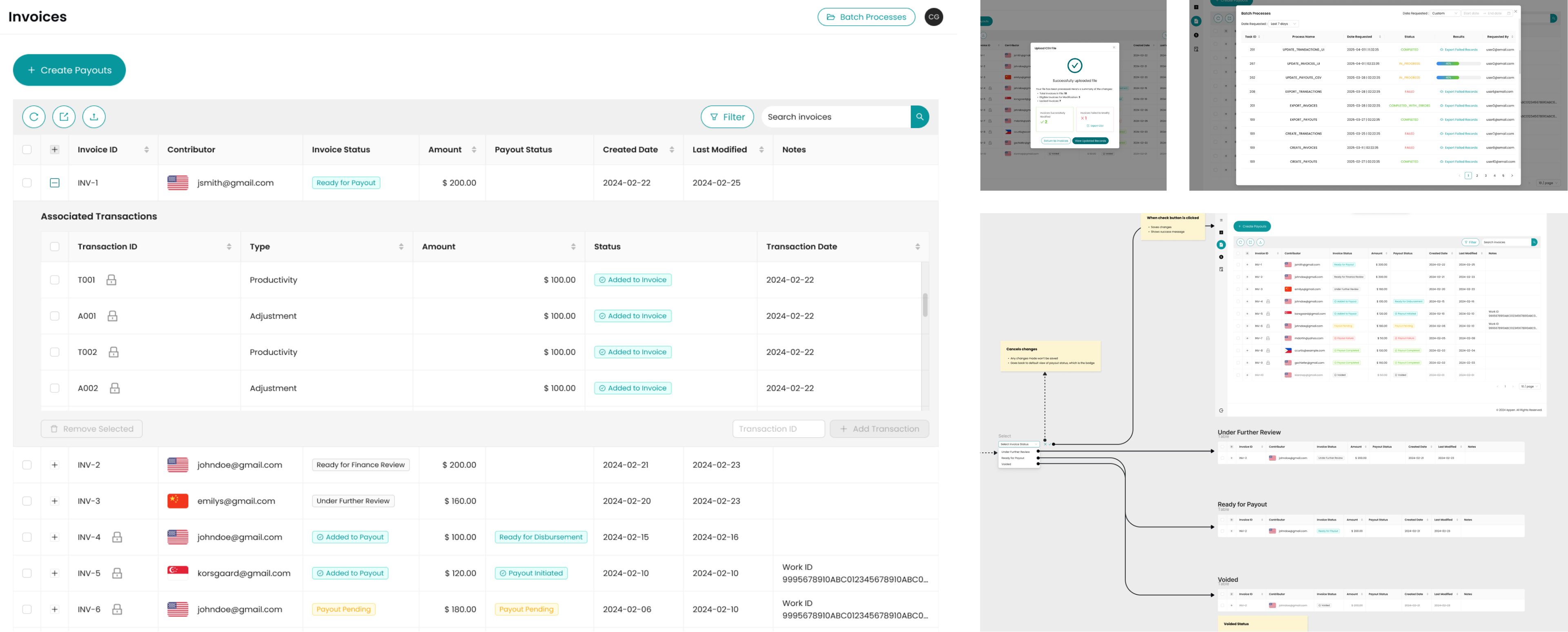Click the lock icon beside INV-6
Image resolution: width=1568 pixels, height=632 pixels.
coord(118,610)
